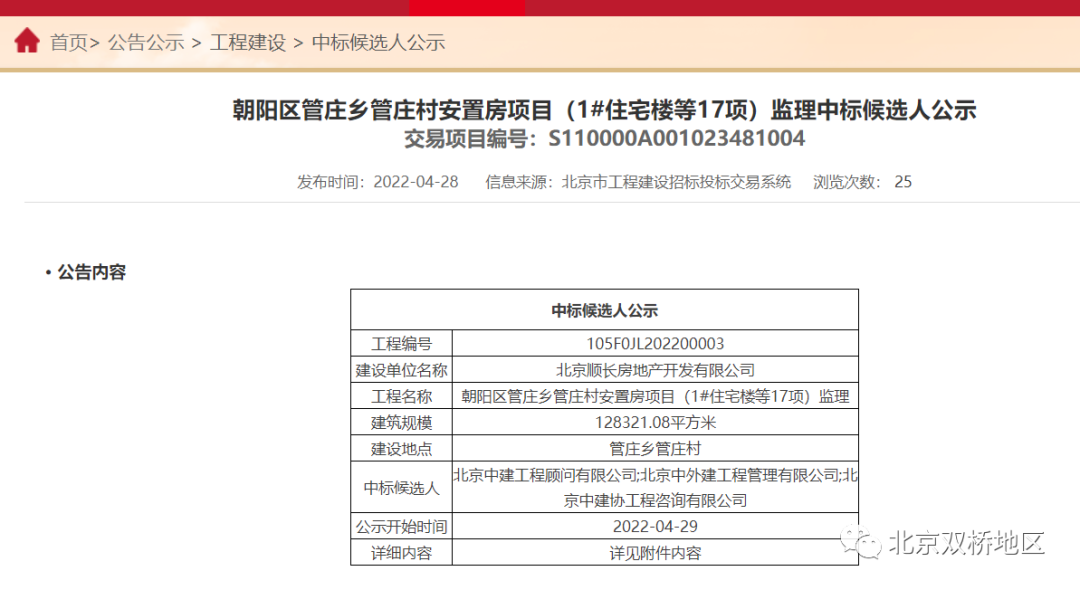Click the 建筑规模 label cell

402,422
